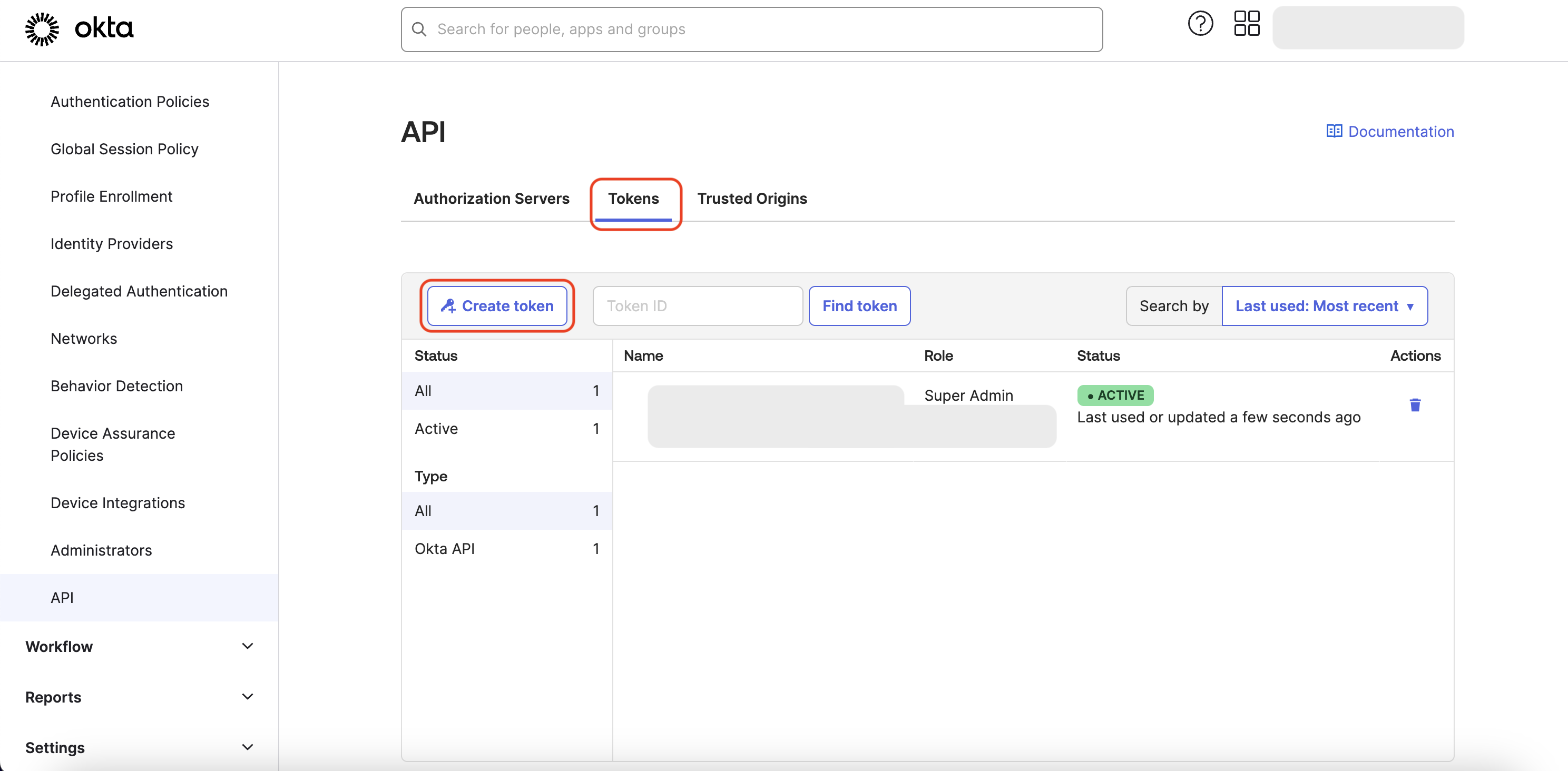The width and height of the screenshot is (1568, 771).
Task: Open Authentication Policies in sidebar
Action: click(130, 102)
